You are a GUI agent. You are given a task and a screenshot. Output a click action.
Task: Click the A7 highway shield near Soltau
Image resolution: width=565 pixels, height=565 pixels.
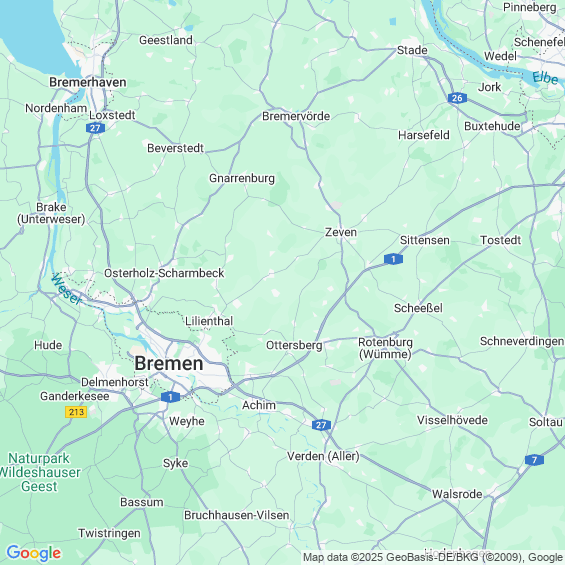click(534, 460)
